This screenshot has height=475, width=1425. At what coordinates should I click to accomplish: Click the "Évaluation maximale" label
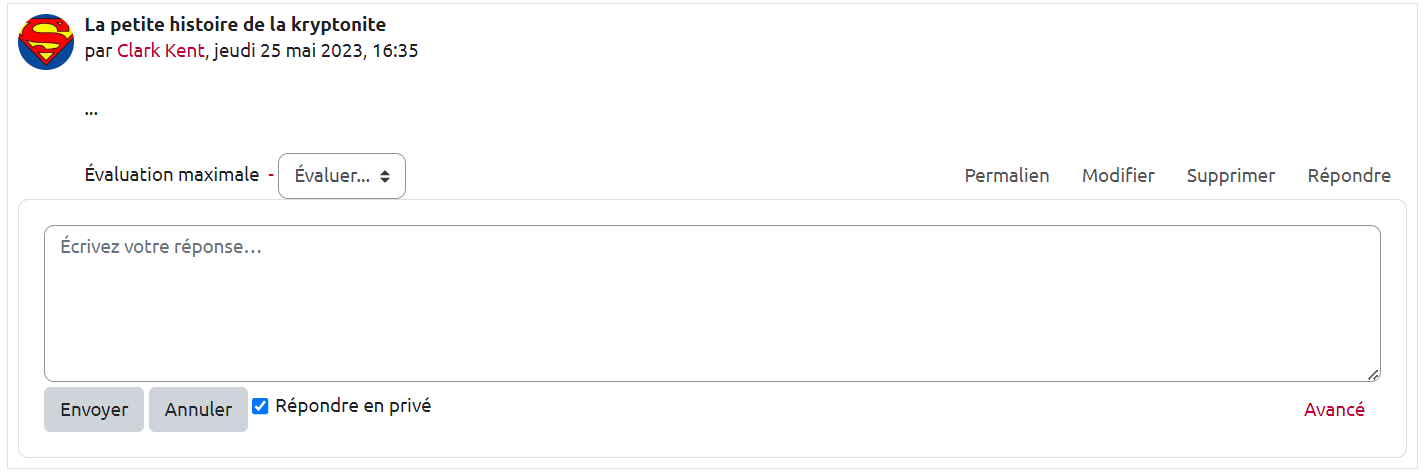pyautogui.click(x=172, y=175)
